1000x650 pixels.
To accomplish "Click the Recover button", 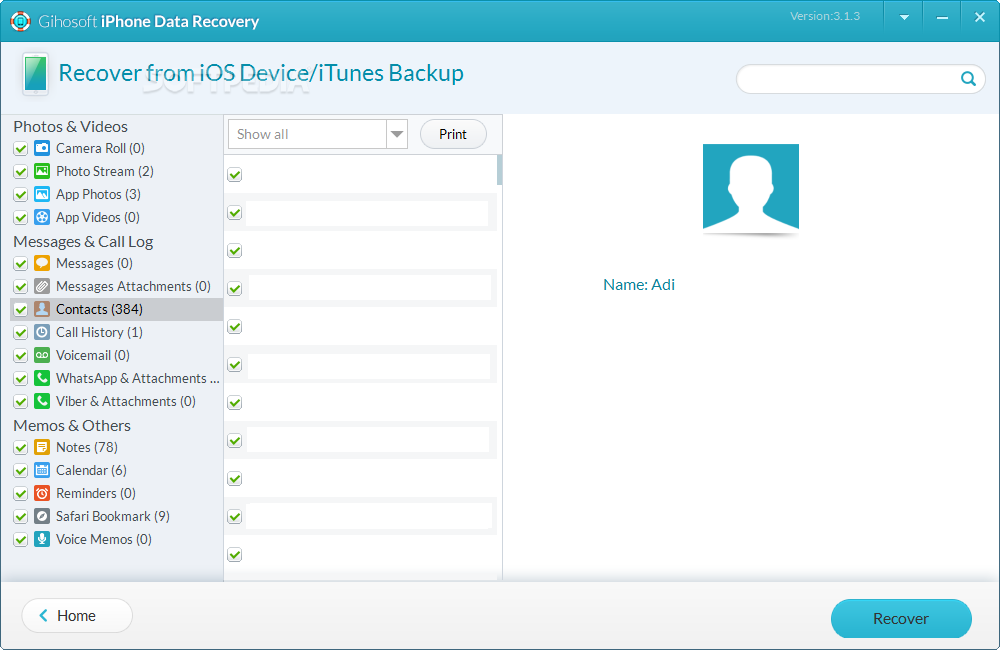I will click(x=901, y=618).
